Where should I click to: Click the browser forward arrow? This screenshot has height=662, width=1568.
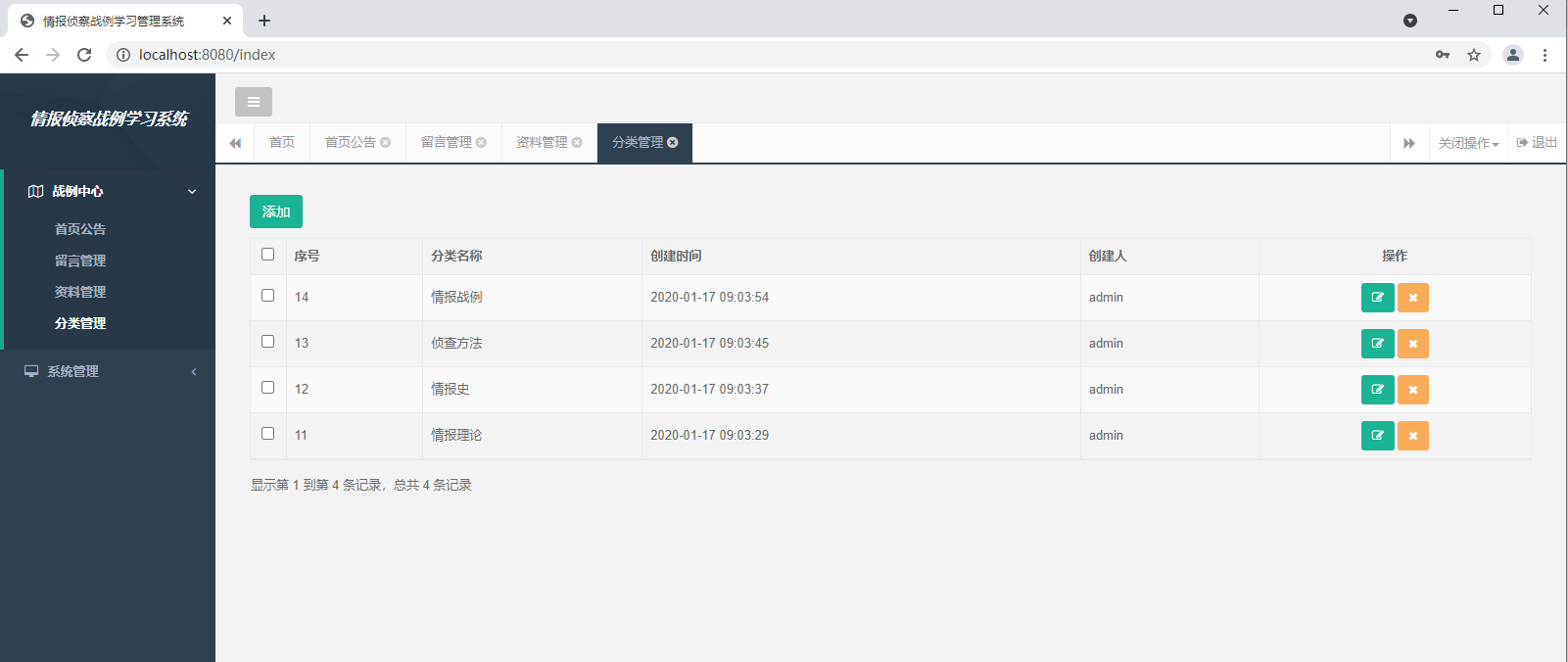tap(53, 55)
